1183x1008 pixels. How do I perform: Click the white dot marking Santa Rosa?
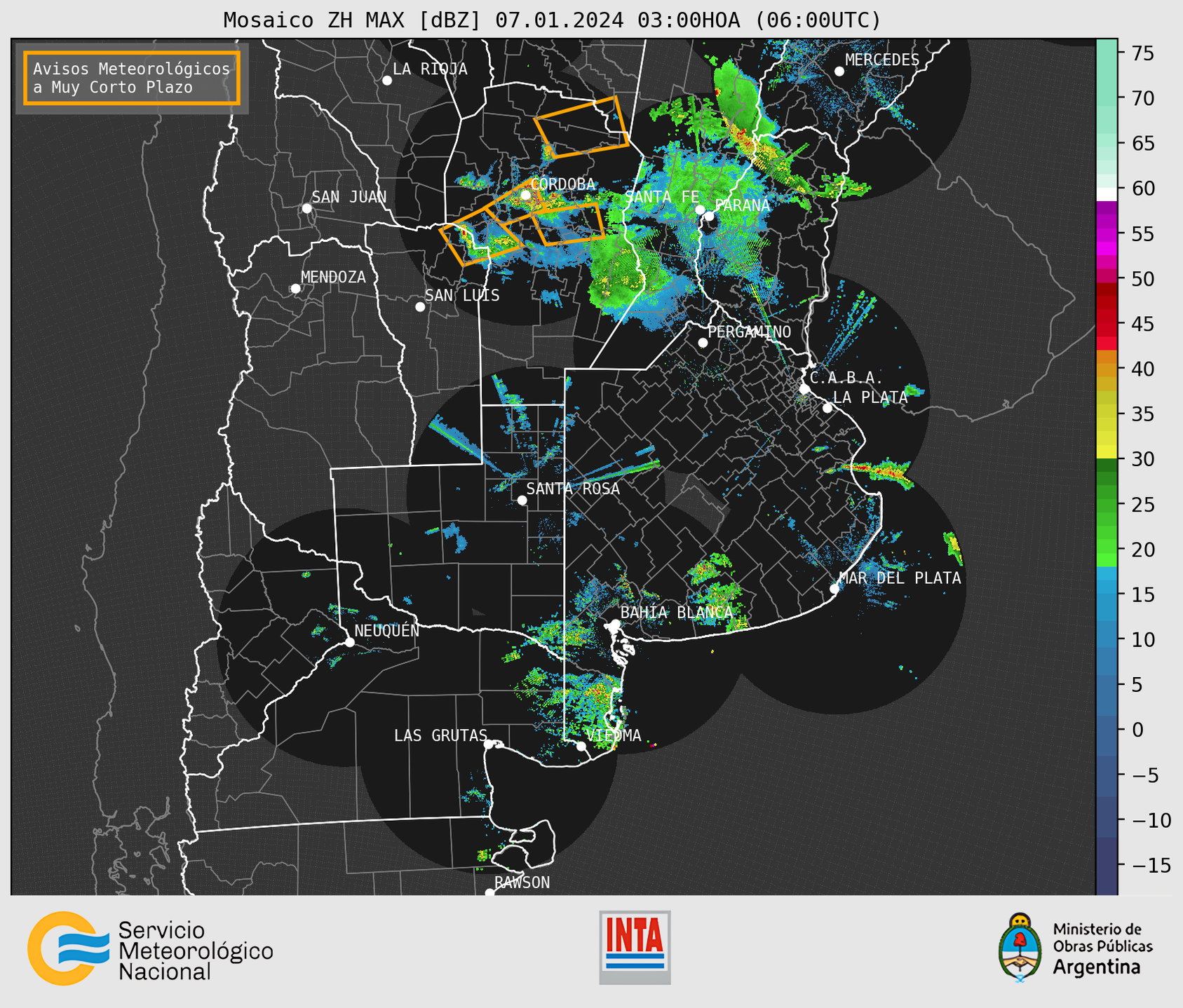(522, 500)
